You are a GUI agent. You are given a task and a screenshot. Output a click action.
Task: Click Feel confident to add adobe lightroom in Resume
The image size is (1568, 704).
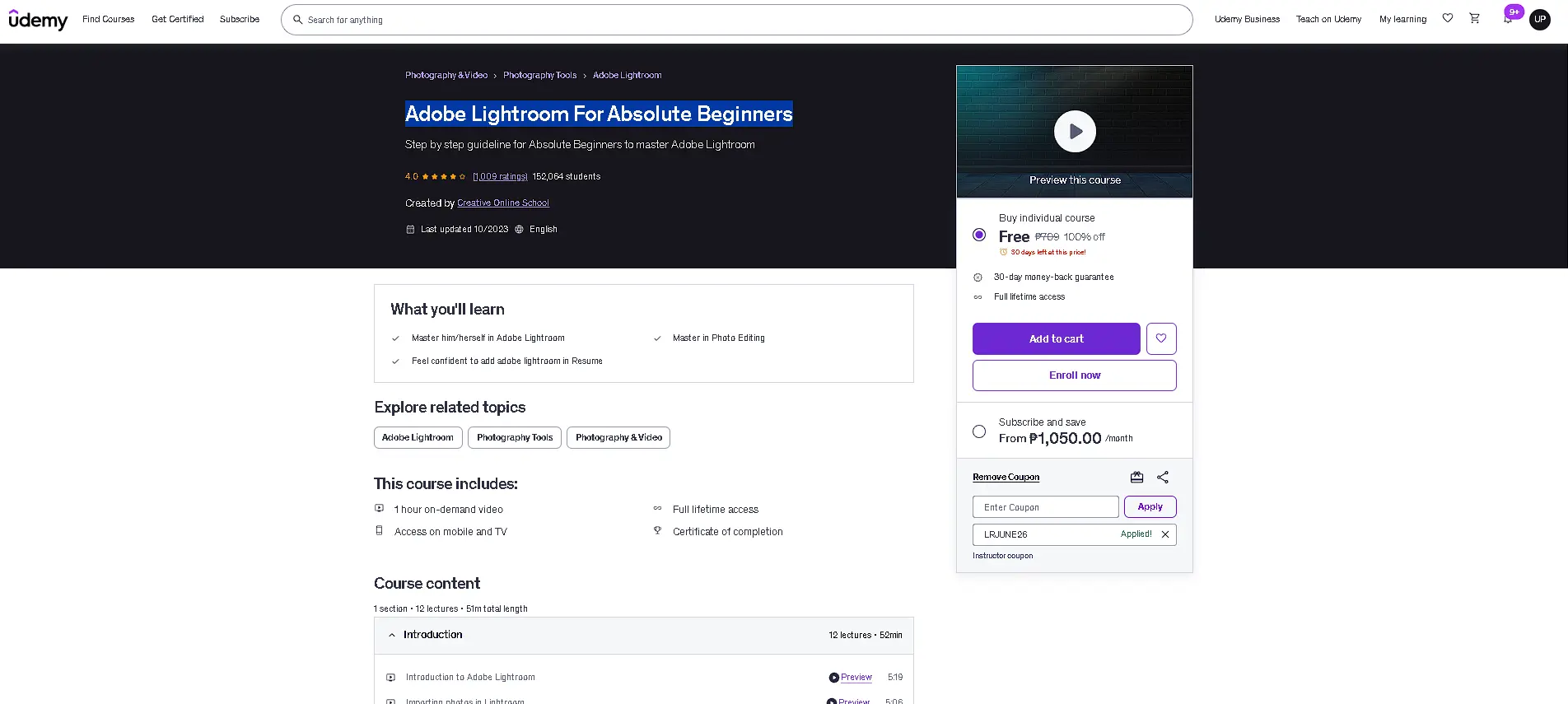pyautogui.click(x=507, y=361)
